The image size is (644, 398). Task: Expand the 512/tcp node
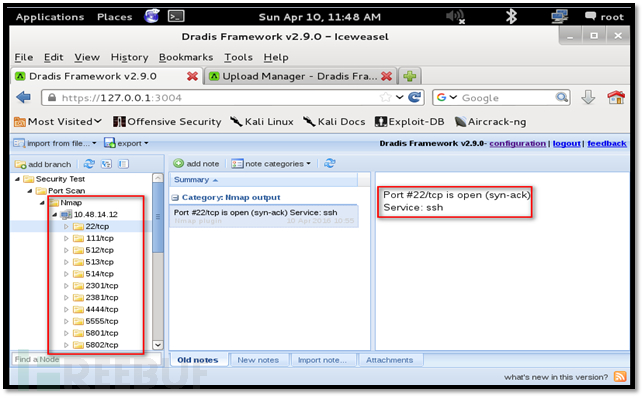pyautogui.click(x=66, y=250)
